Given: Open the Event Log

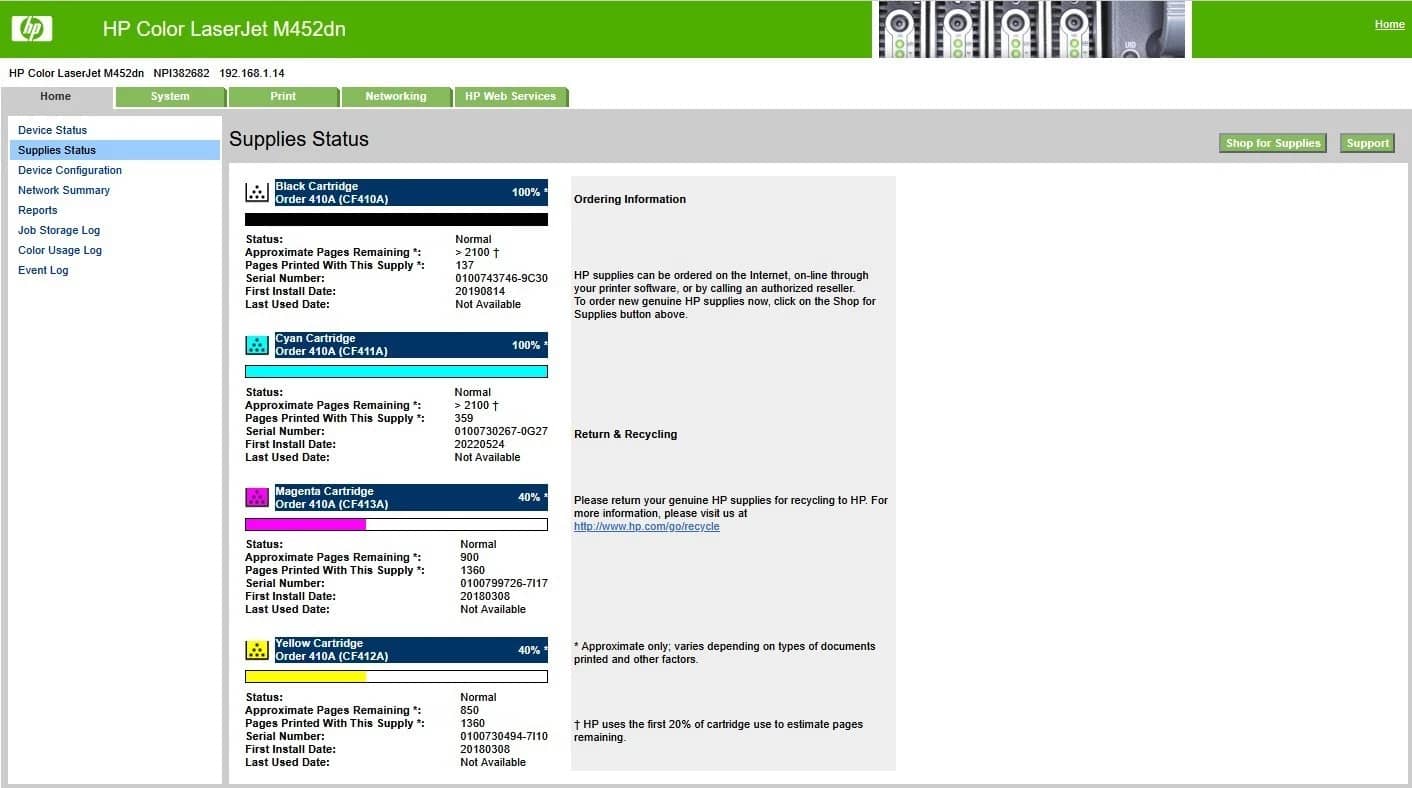Looking at the screenshot, I should 43,270.
